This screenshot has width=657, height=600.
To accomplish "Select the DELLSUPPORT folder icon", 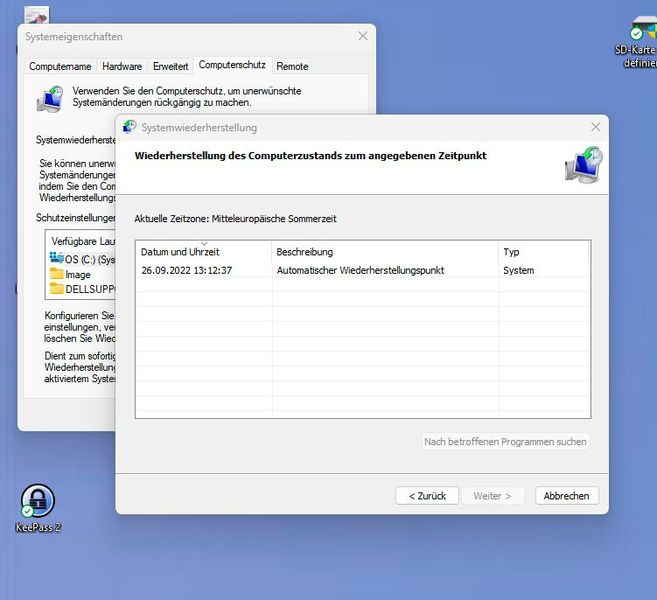I will (x=56, y=288).
